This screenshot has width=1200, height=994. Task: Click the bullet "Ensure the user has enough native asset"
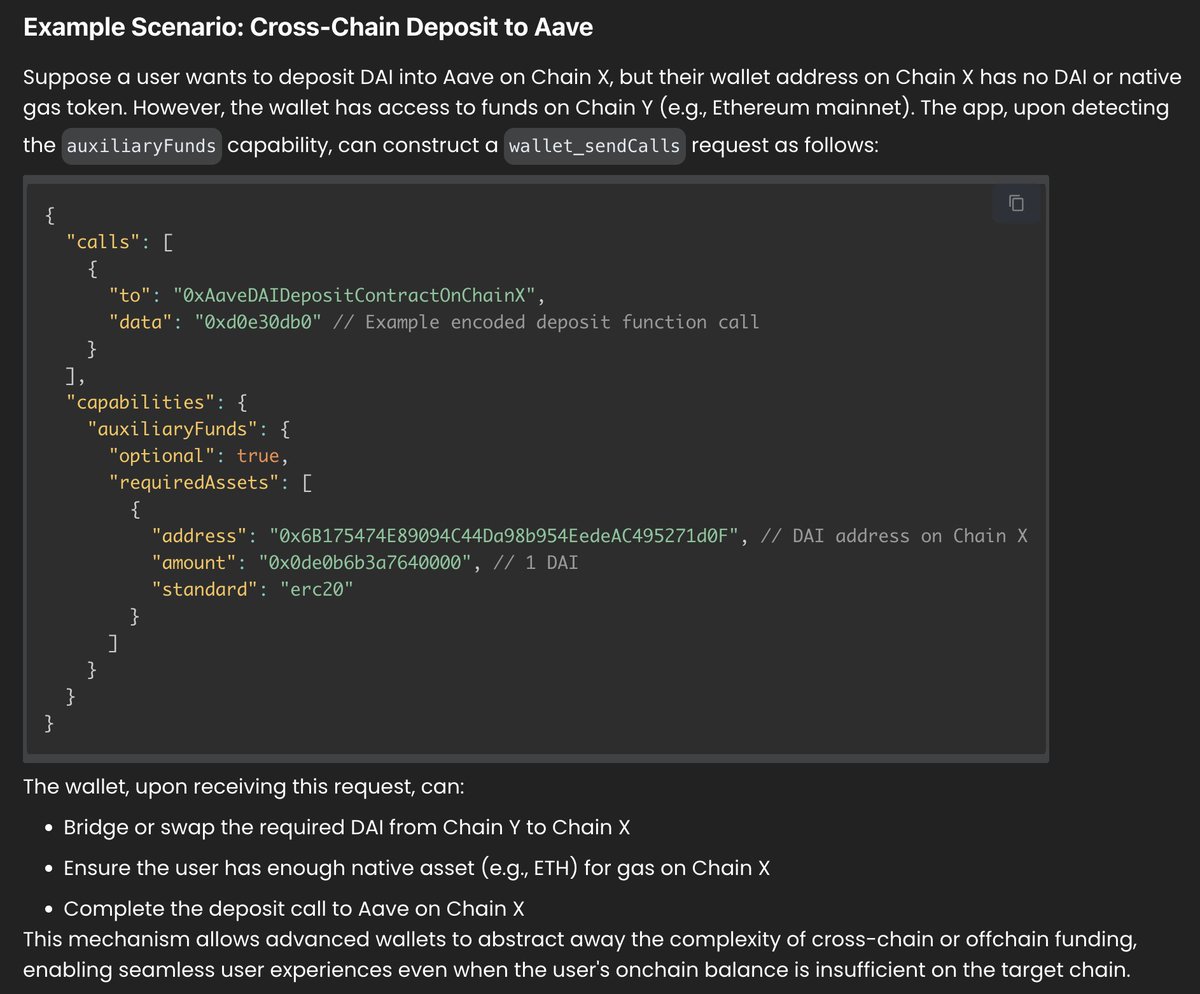(416, 868)
